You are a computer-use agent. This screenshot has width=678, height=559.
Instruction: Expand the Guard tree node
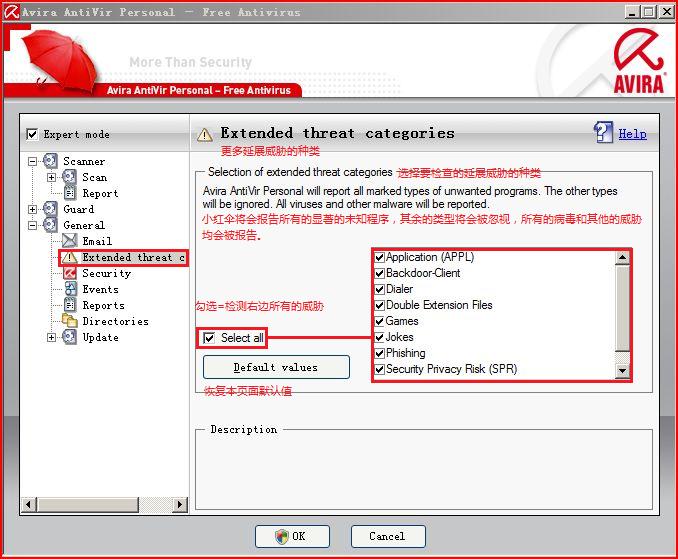[x=32, y=209]
